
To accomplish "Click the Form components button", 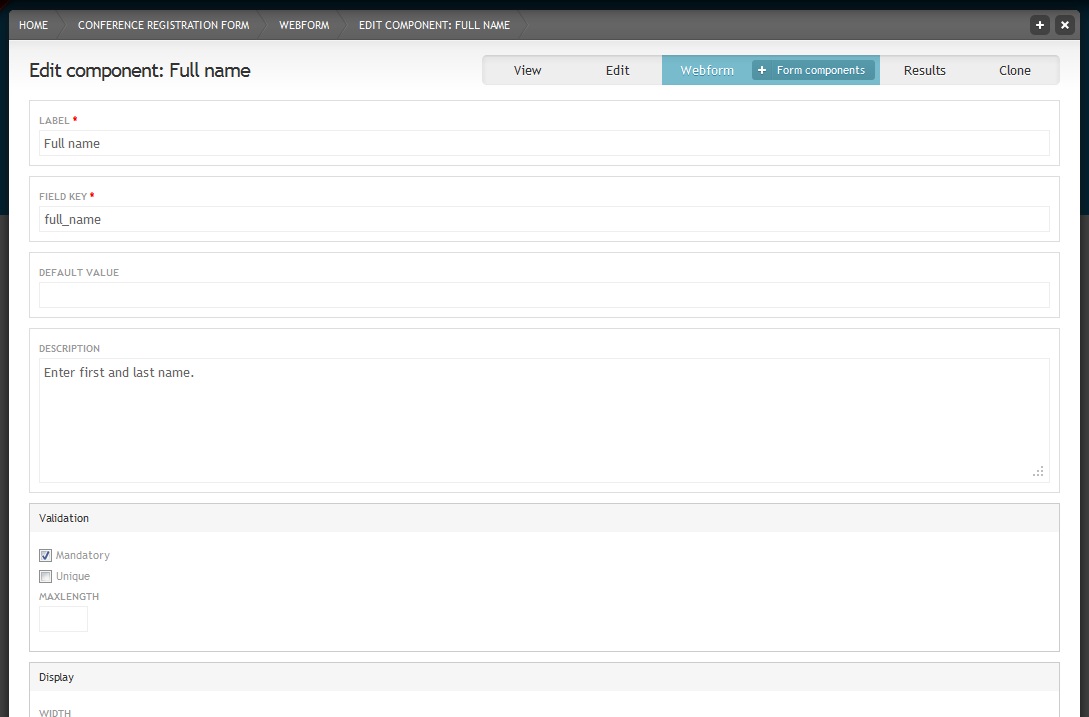I will 813,70.
